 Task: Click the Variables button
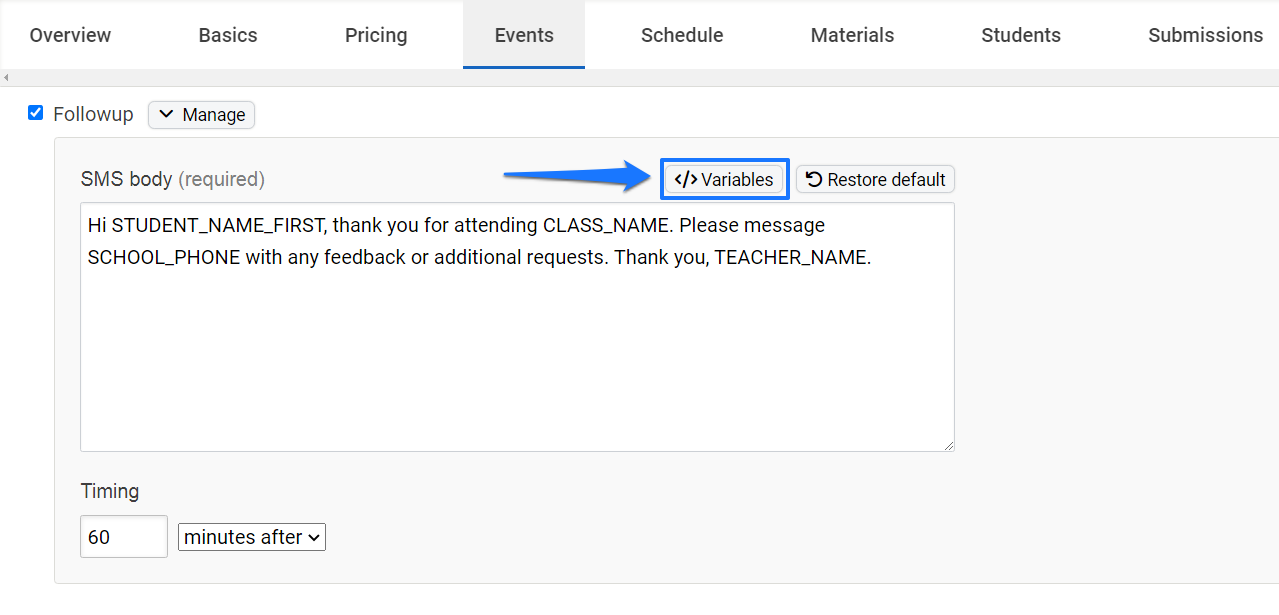click(x=724, y=180)
